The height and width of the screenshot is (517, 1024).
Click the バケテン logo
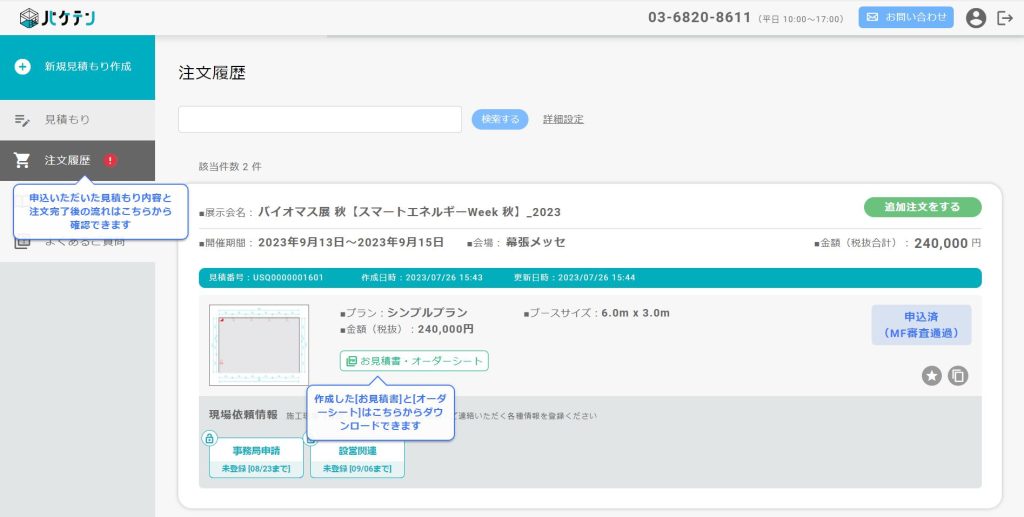coord(57,18)
